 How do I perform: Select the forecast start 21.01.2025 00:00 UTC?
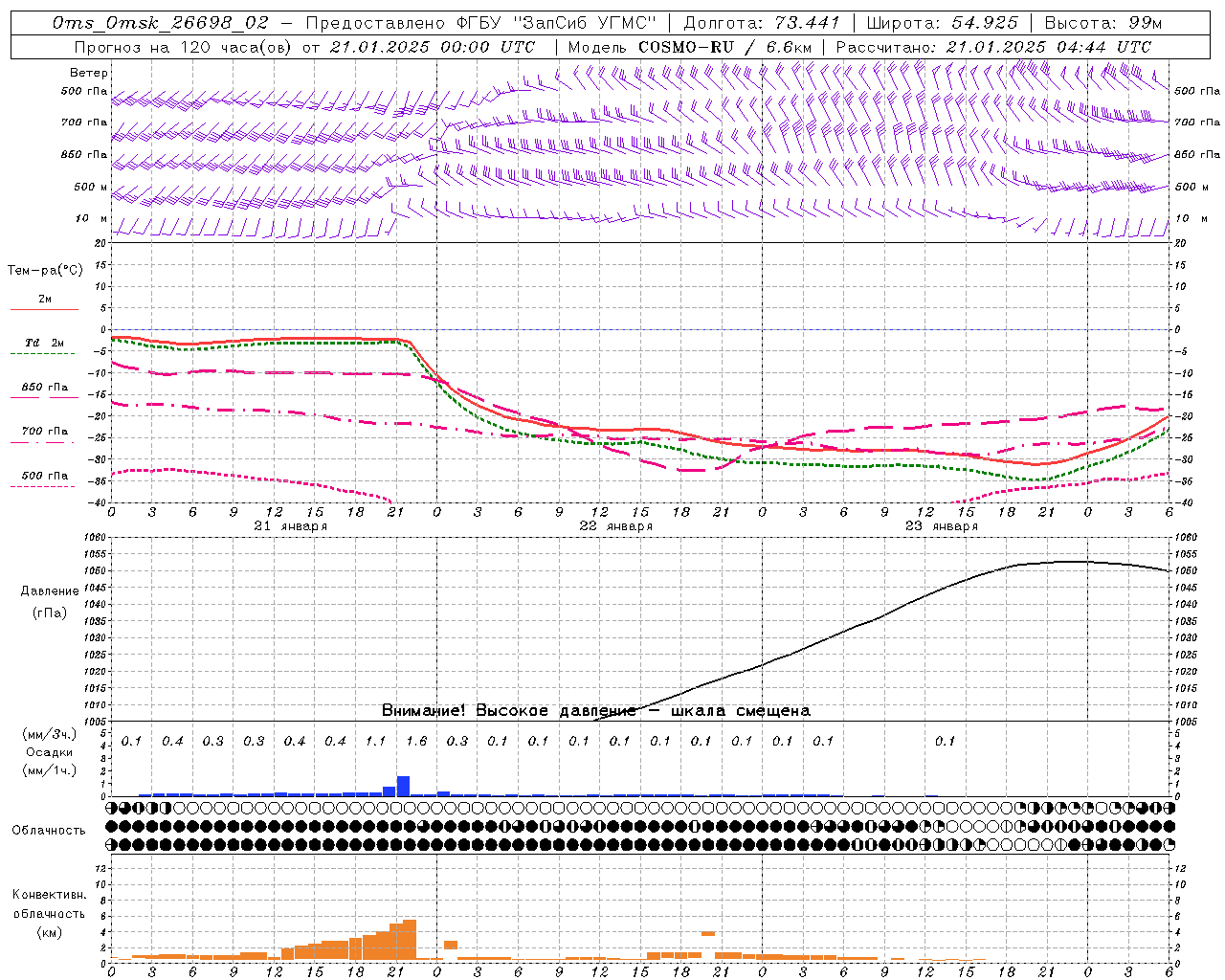433,47
